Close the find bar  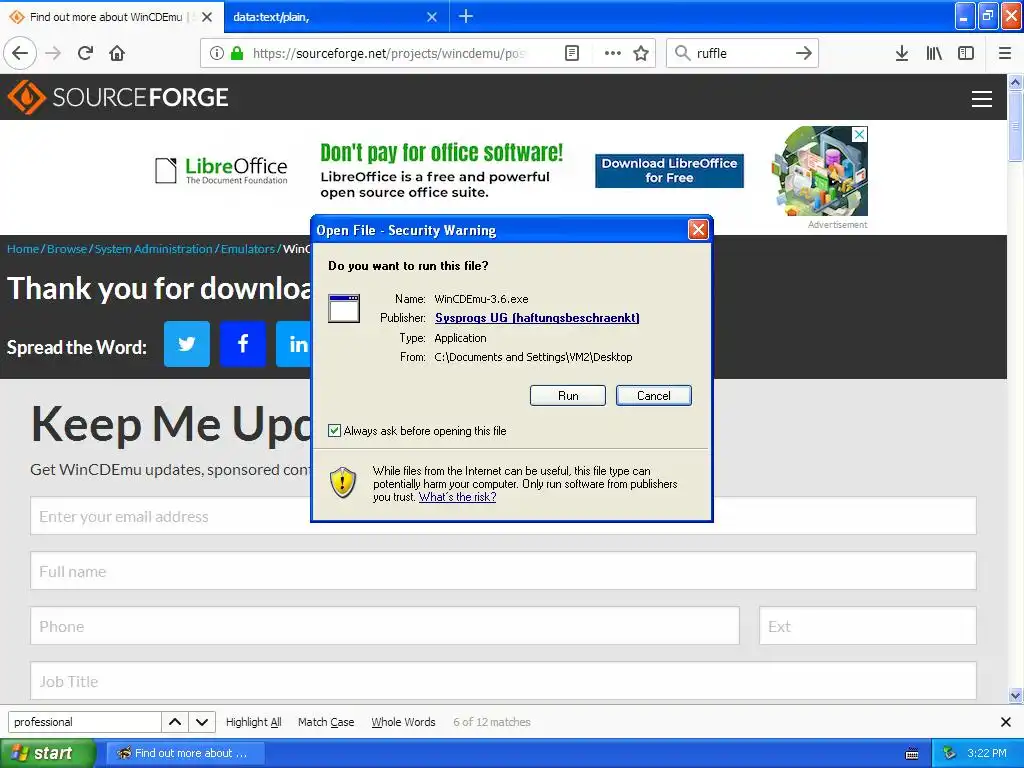(1006, 722)
